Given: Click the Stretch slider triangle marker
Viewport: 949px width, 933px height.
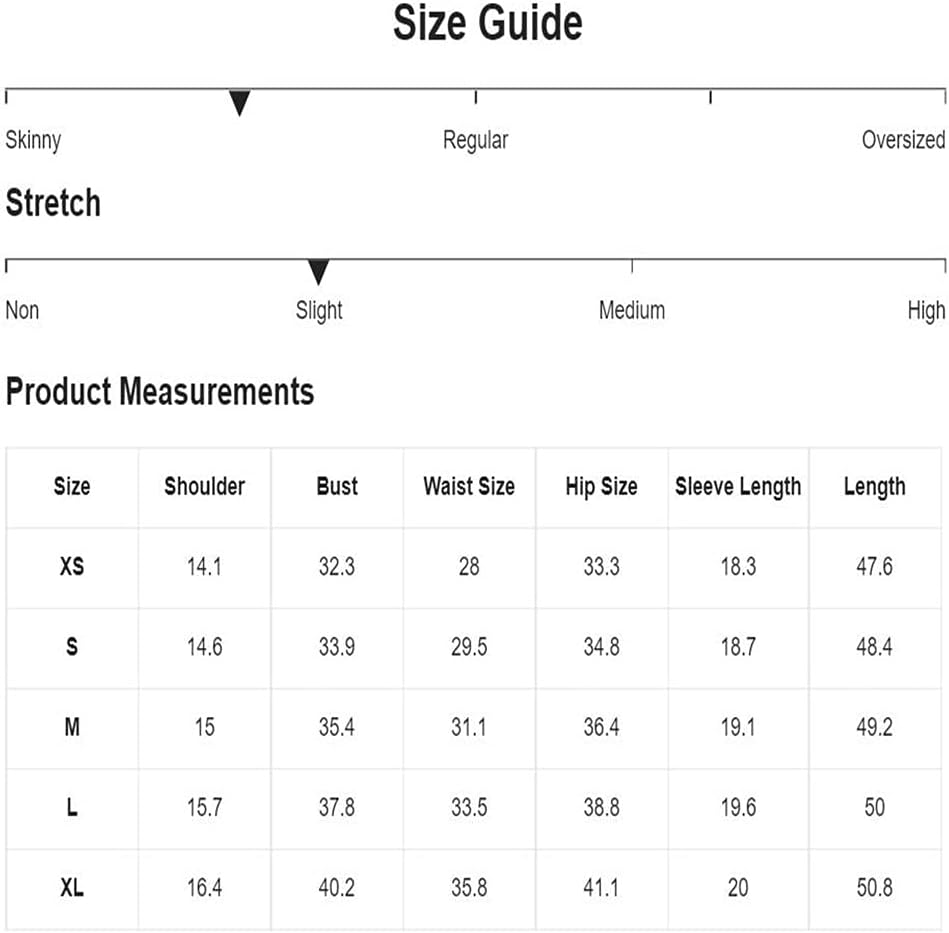Looking at the screenshot, I should (318, 272).
